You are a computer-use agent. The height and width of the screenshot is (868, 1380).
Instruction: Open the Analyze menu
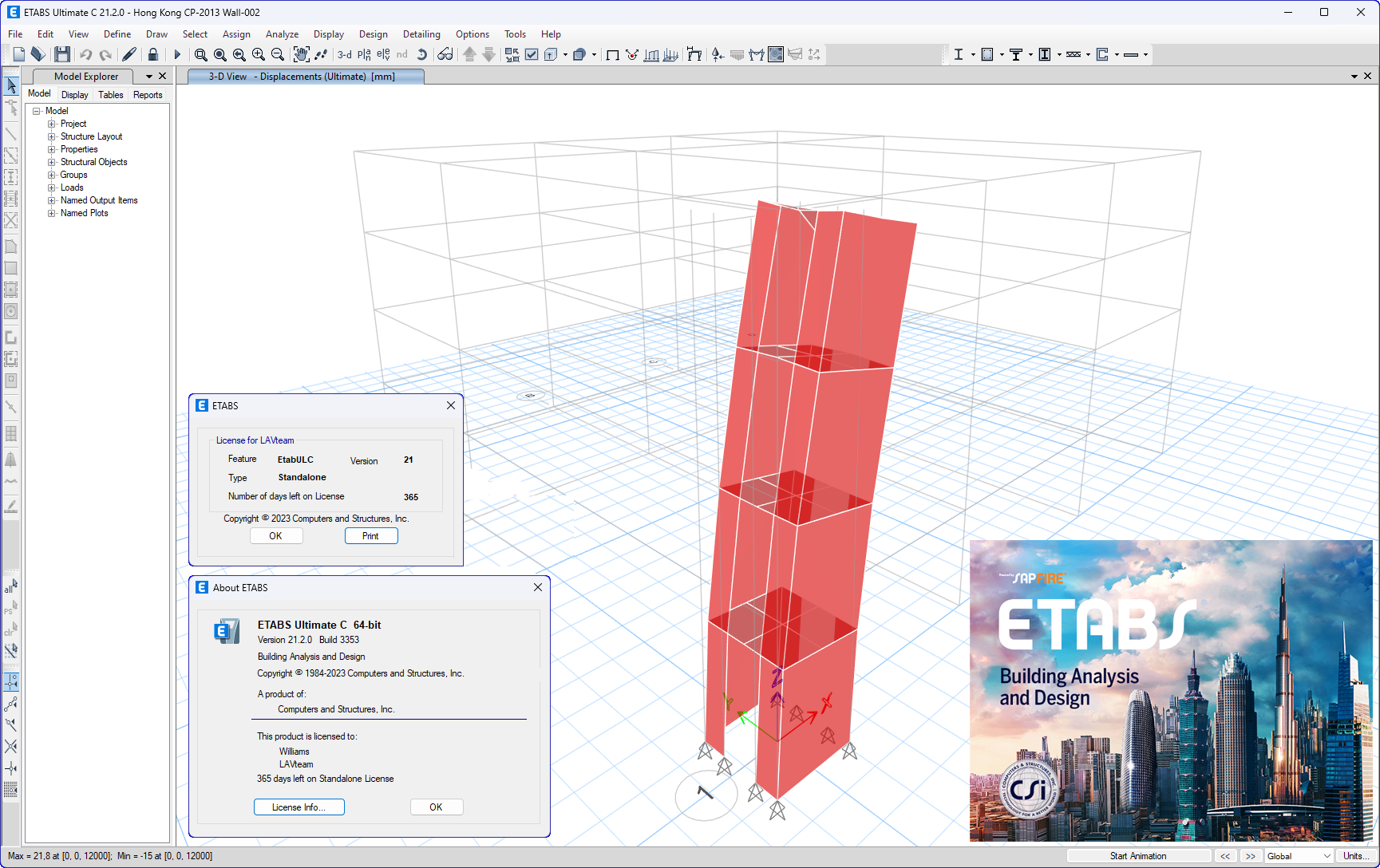point(282,34)
